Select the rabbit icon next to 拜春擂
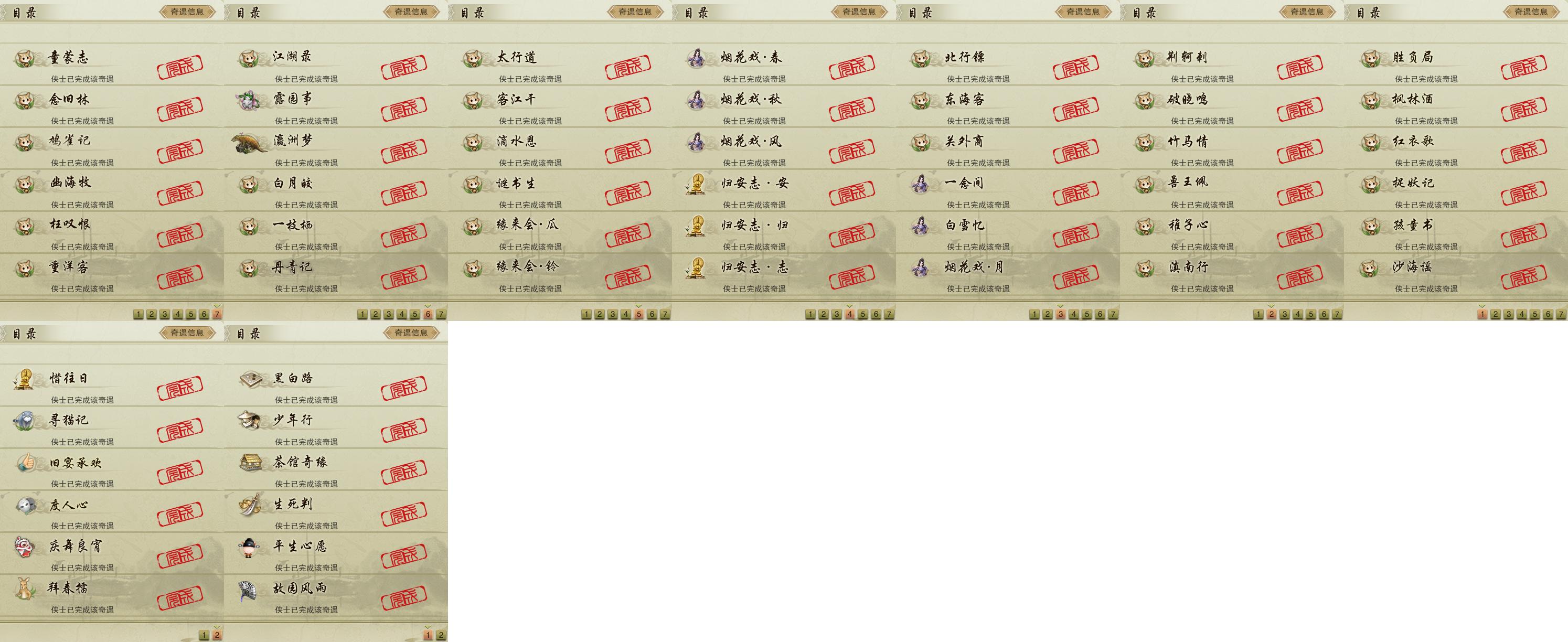Viewport: 1568px width, 642px height. pyautogui.click(x=25, y=588)
